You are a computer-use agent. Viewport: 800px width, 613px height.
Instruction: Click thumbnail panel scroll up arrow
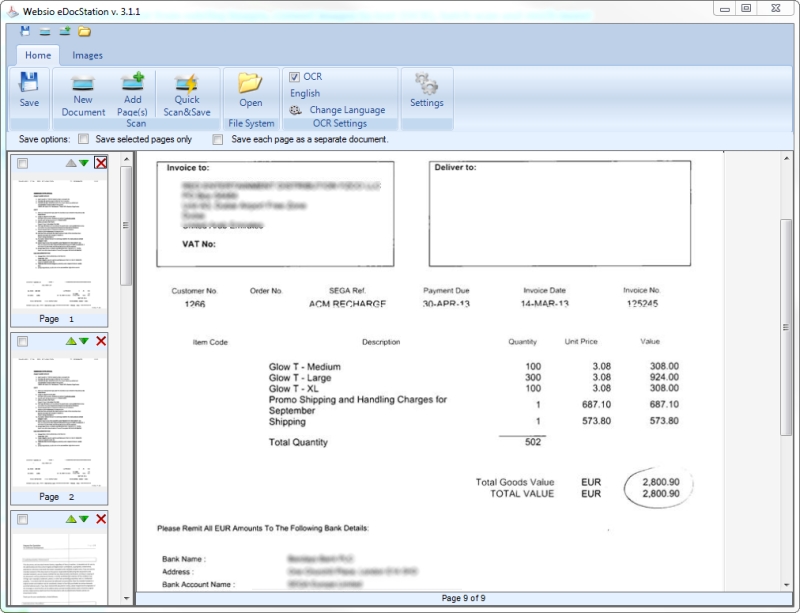127,159
